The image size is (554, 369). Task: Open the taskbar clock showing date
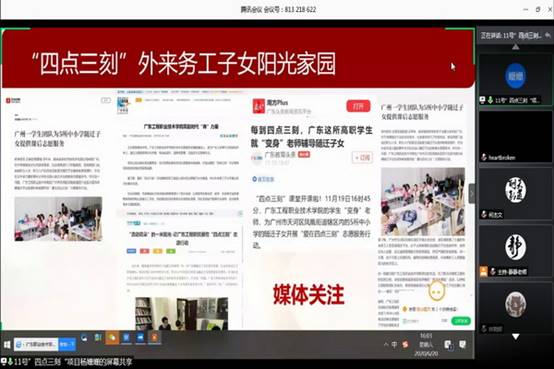click(x=426, y=344)
